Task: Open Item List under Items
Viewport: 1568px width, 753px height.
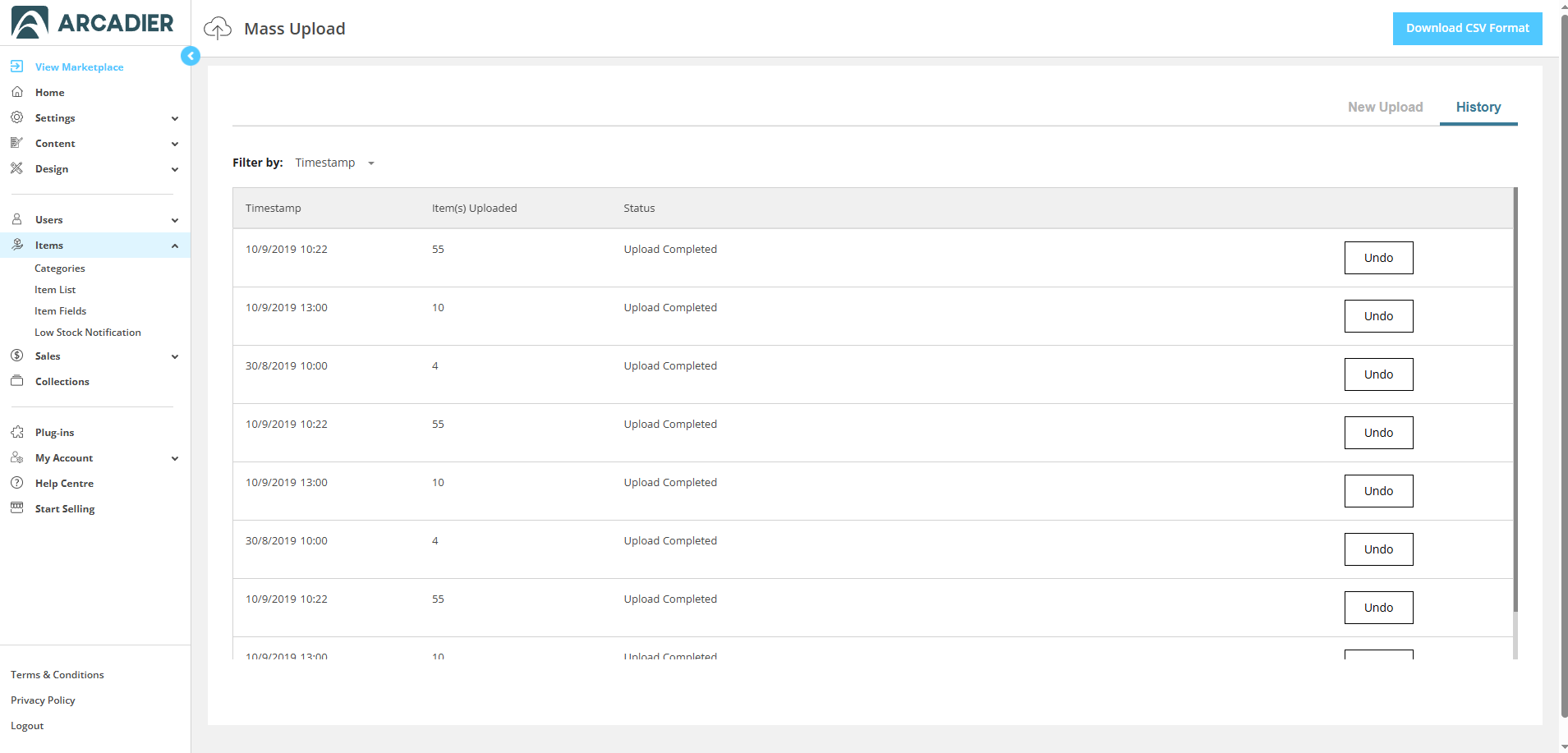Action: click(x=55, y=290)
